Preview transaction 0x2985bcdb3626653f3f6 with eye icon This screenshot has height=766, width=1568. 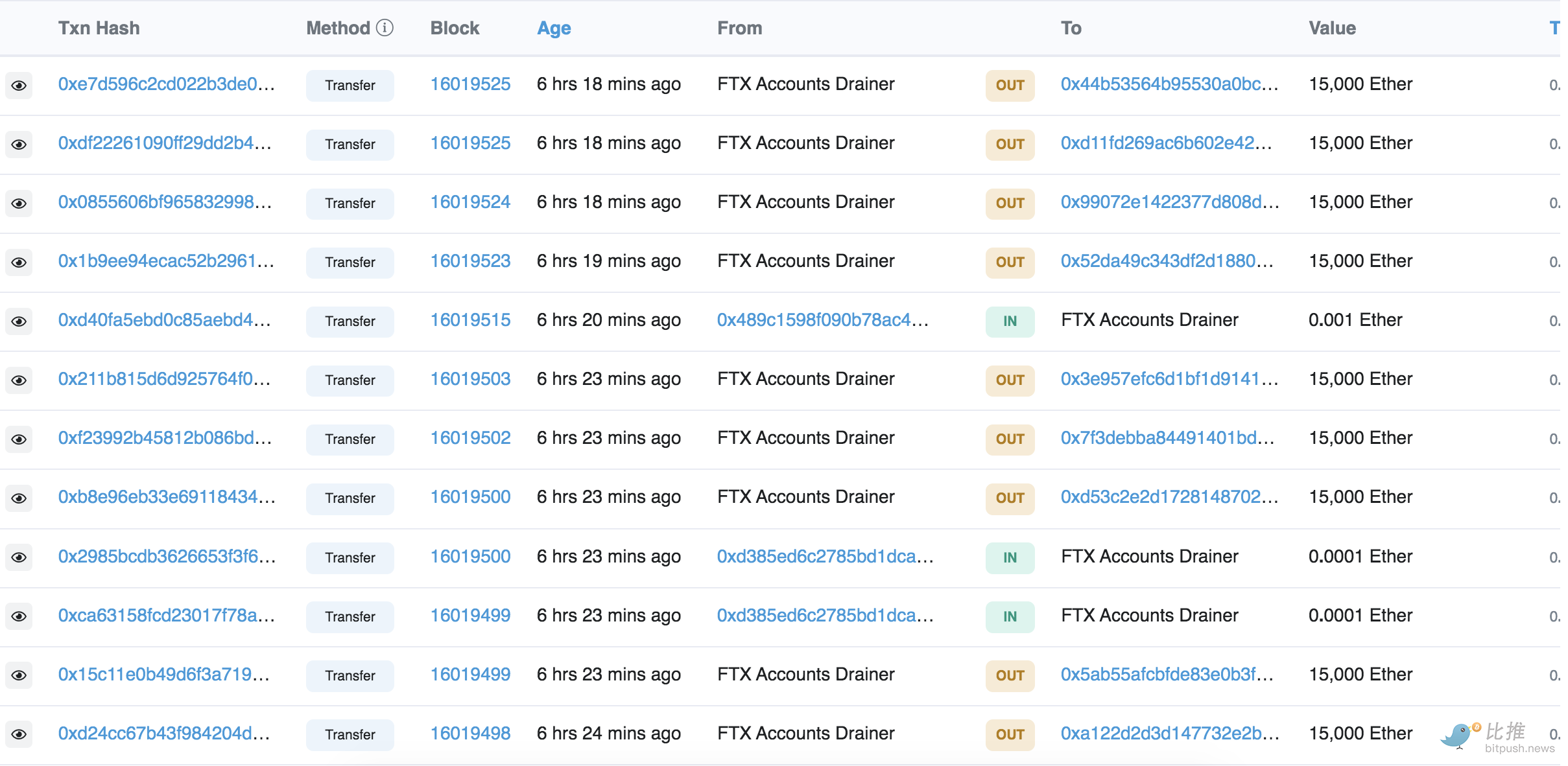[x=19, y=557]
